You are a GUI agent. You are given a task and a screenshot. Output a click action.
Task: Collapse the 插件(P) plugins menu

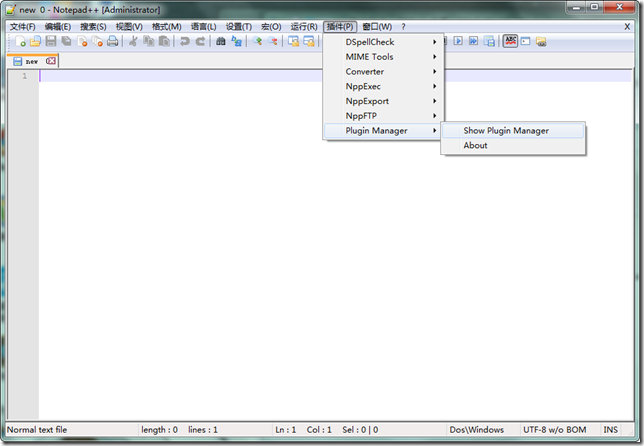(x=340, y=27)
